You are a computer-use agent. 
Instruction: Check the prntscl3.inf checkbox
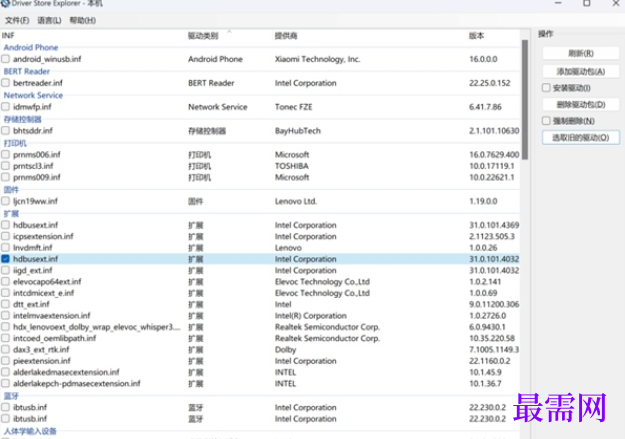point(6,166)
